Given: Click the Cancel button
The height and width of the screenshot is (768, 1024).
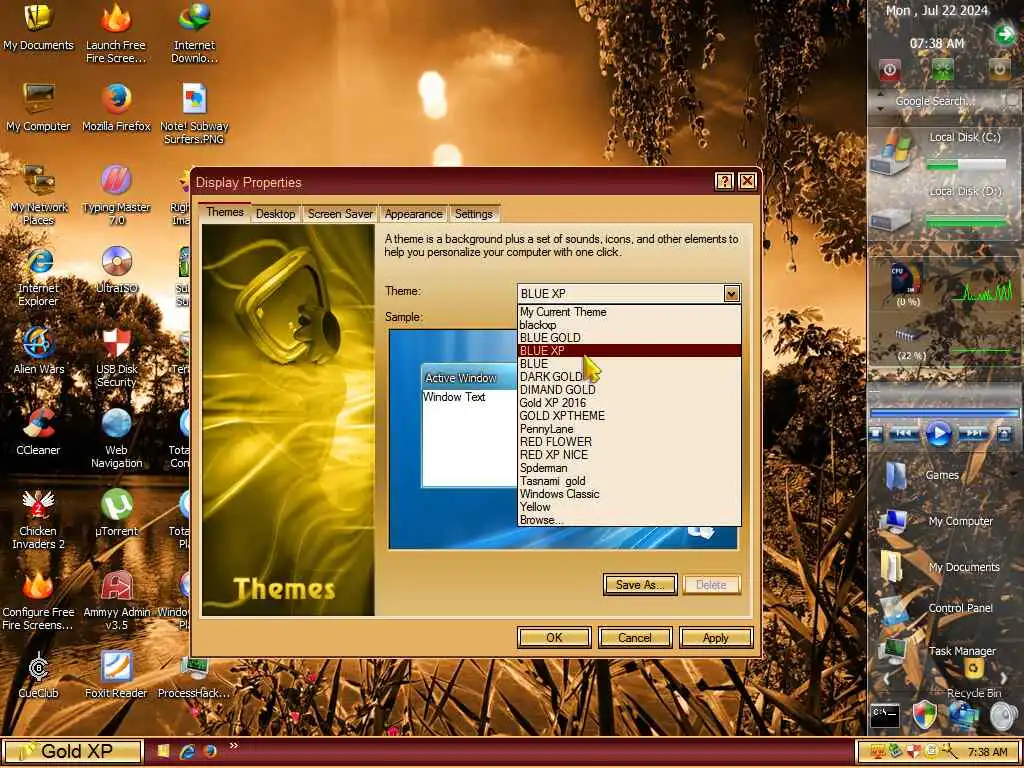Looking at the screenshot, I should 635,637.
